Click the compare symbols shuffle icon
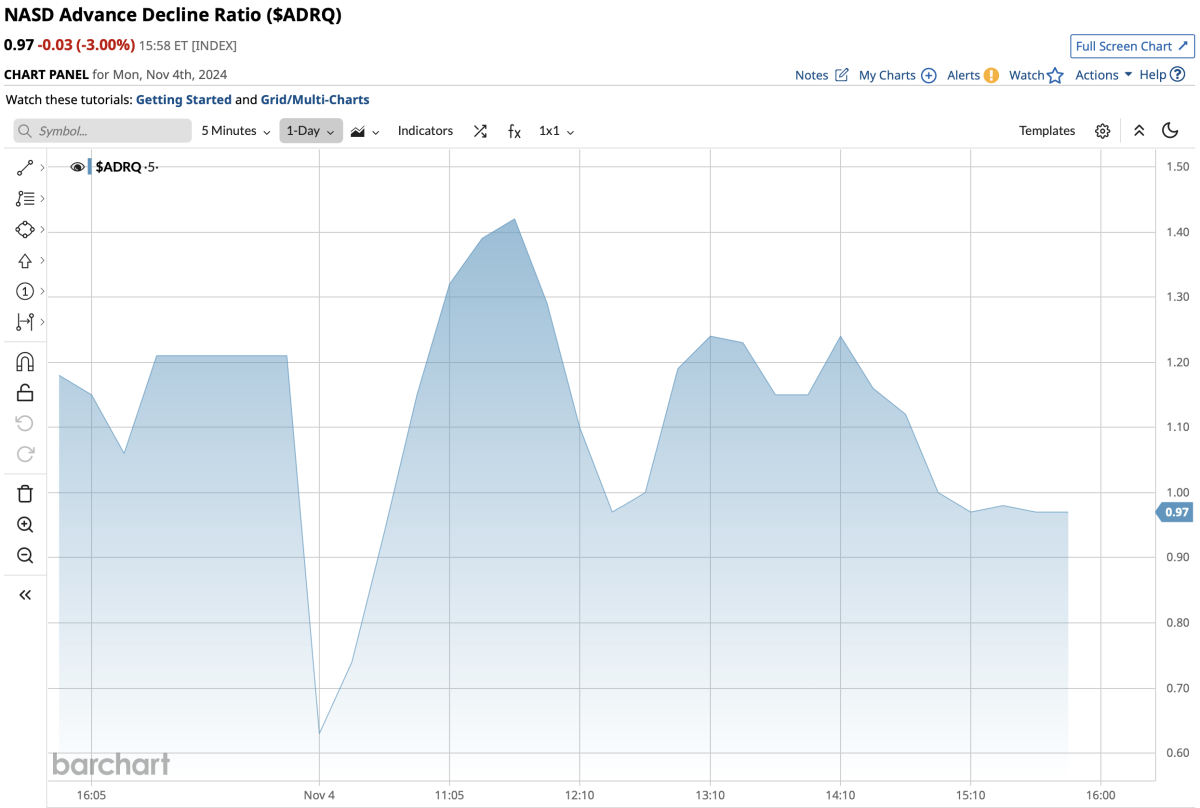 click(480, 131)
